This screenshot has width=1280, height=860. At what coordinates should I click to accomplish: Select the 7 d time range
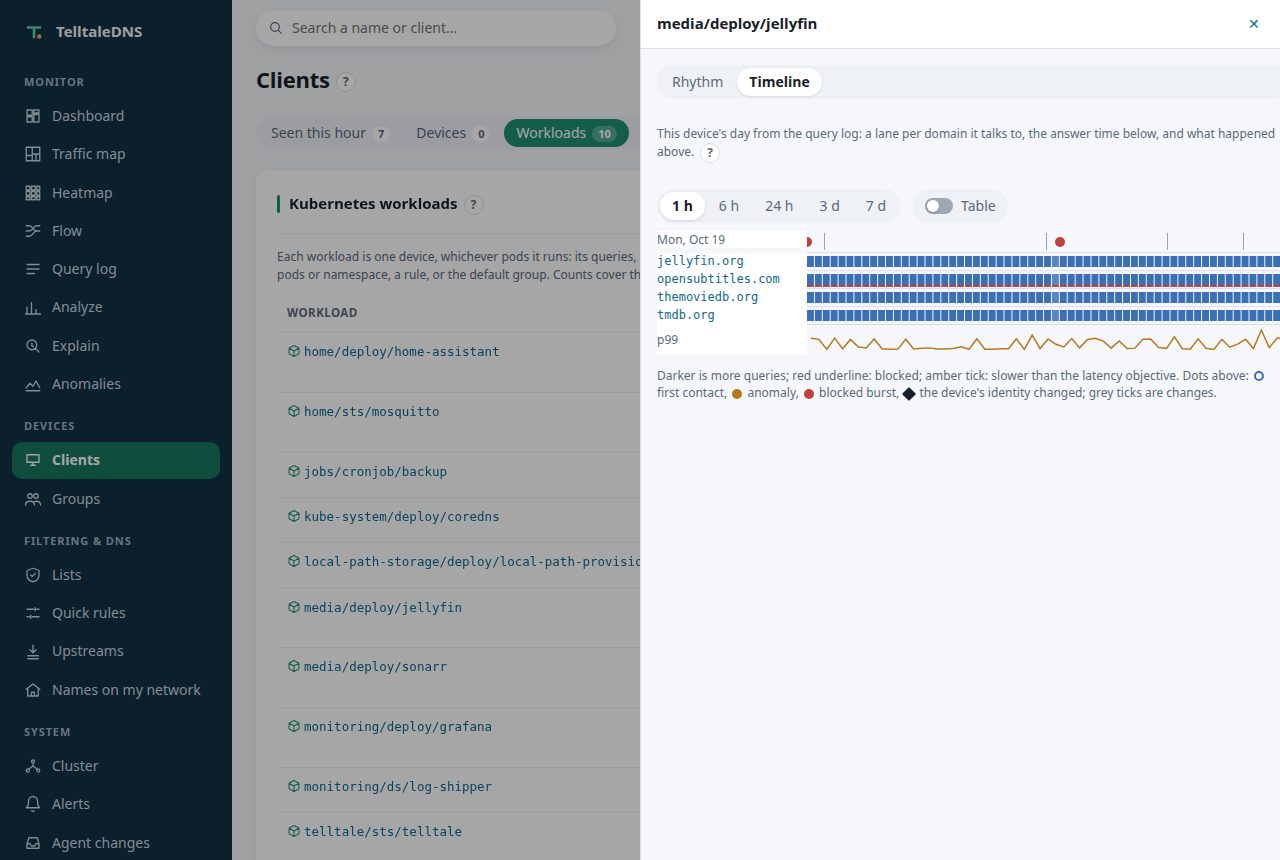click(876, 206)
